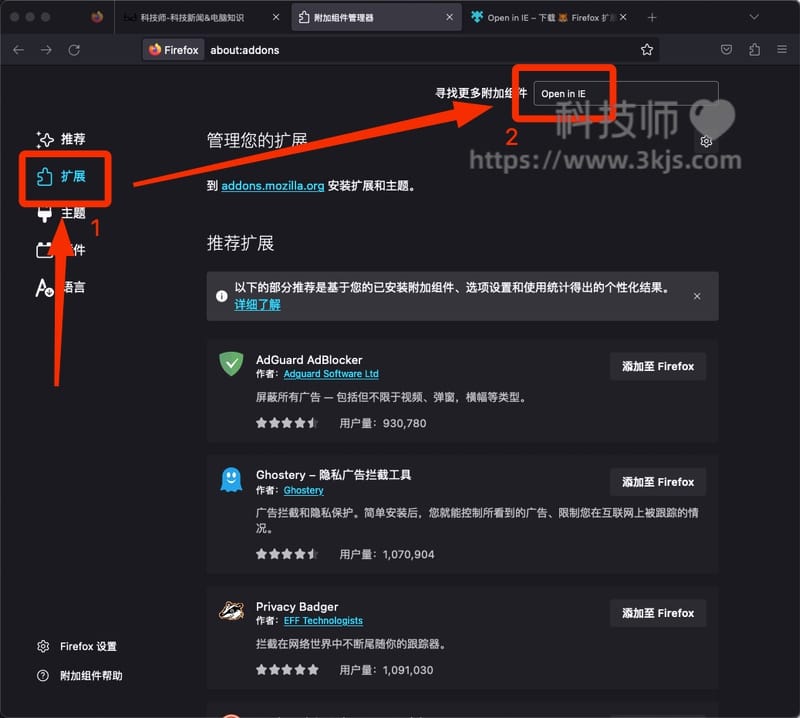800x718 pixels.
Task: Open the Adguard Software Ltd author link
Action: tap(331, 374)
